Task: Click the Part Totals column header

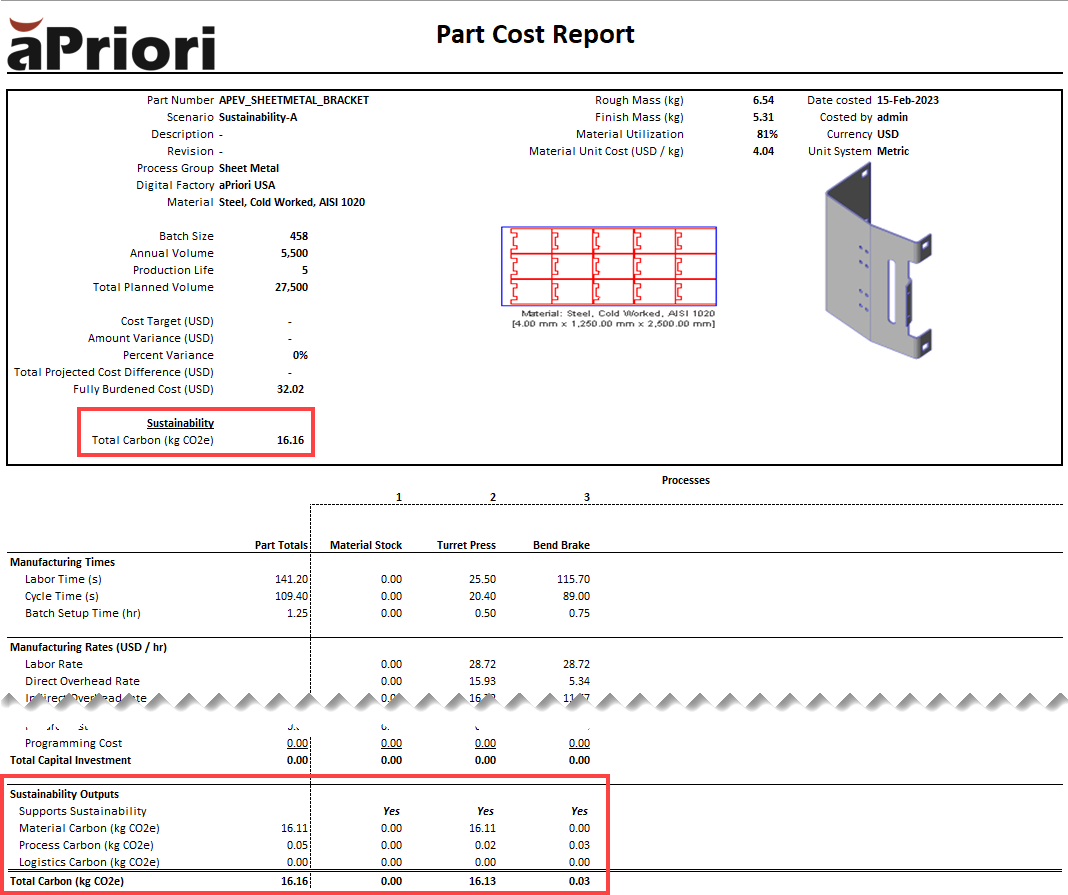Action: (x=281, y=545)
